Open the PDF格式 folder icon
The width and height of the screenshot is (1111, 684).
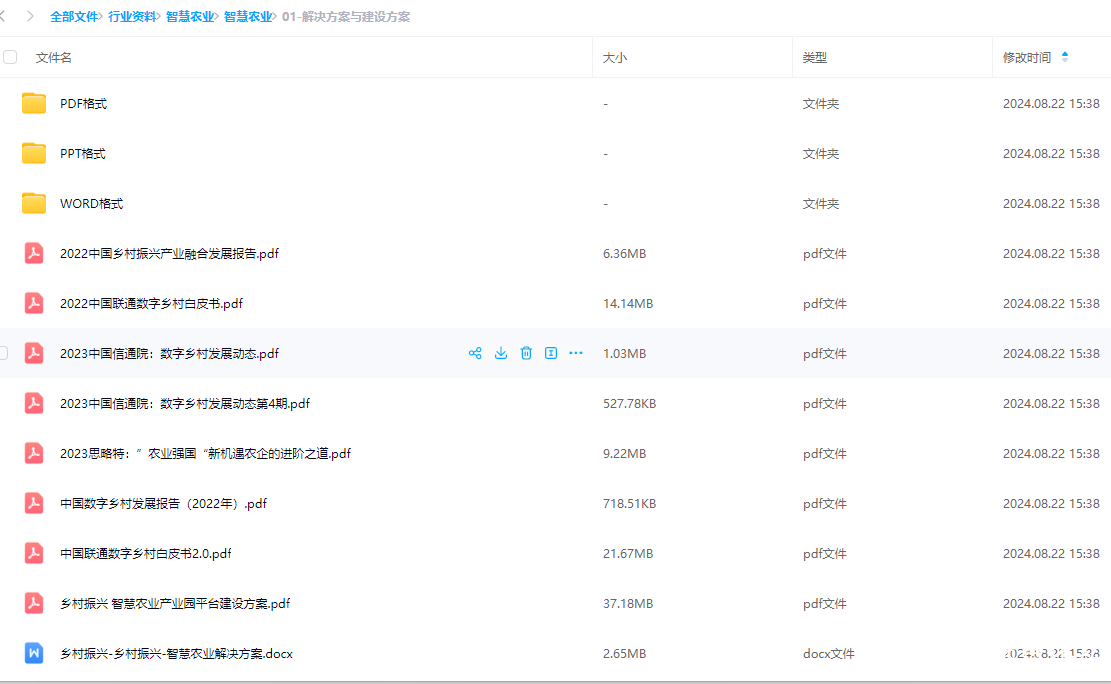tap(34, 103)
